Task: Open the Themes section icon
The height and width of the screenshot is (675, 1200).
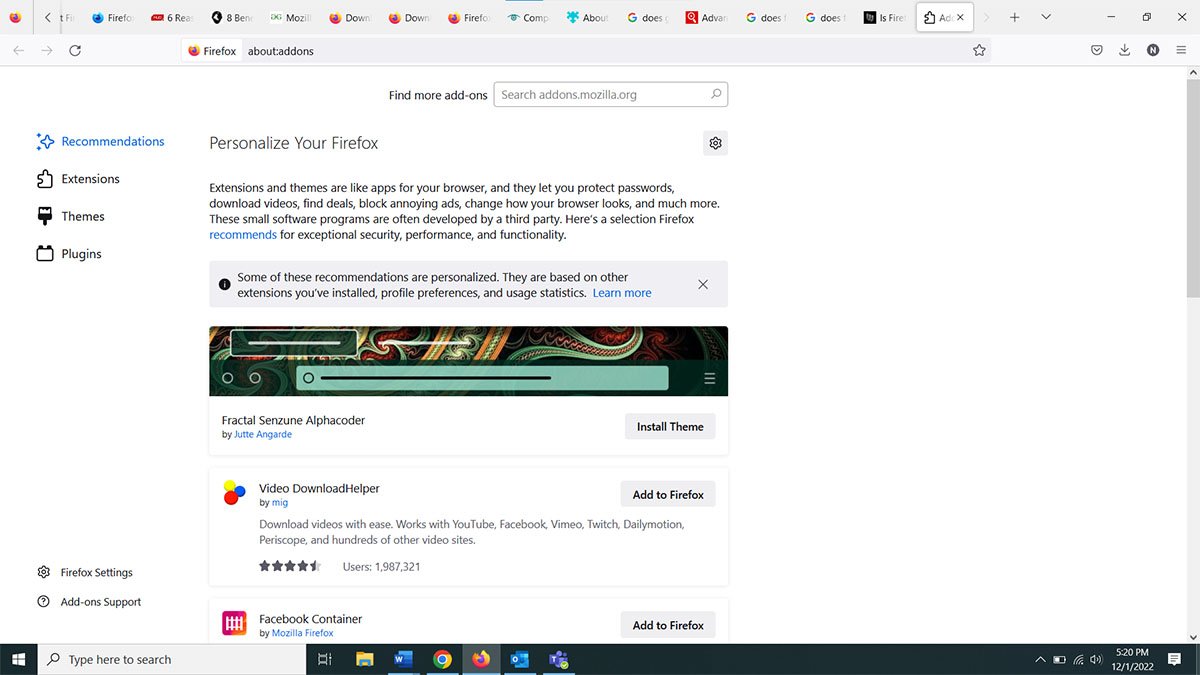Action: tap(44, 216)
